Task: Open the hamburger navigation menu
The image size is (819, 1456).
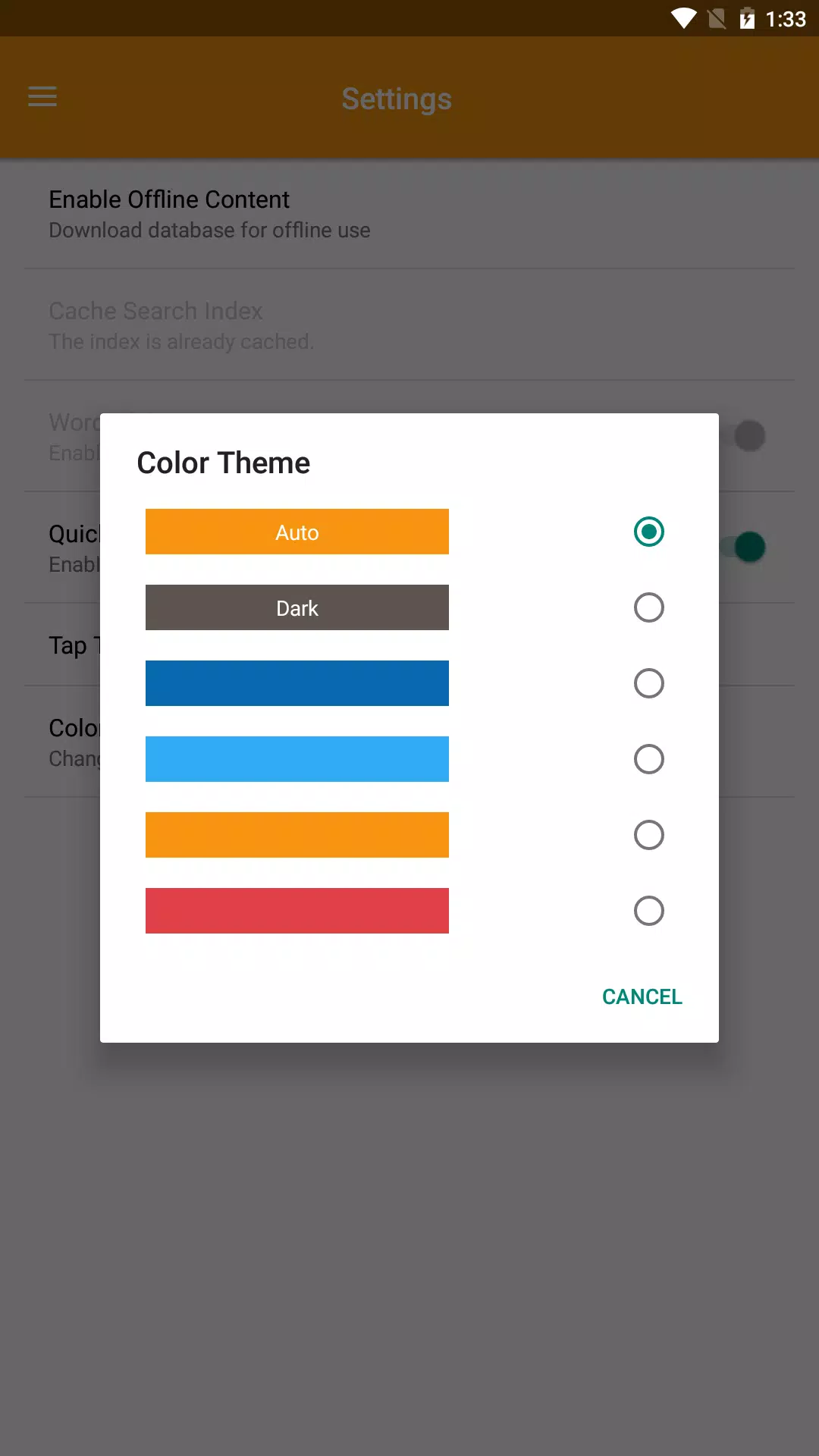Action: click(42, 97)
